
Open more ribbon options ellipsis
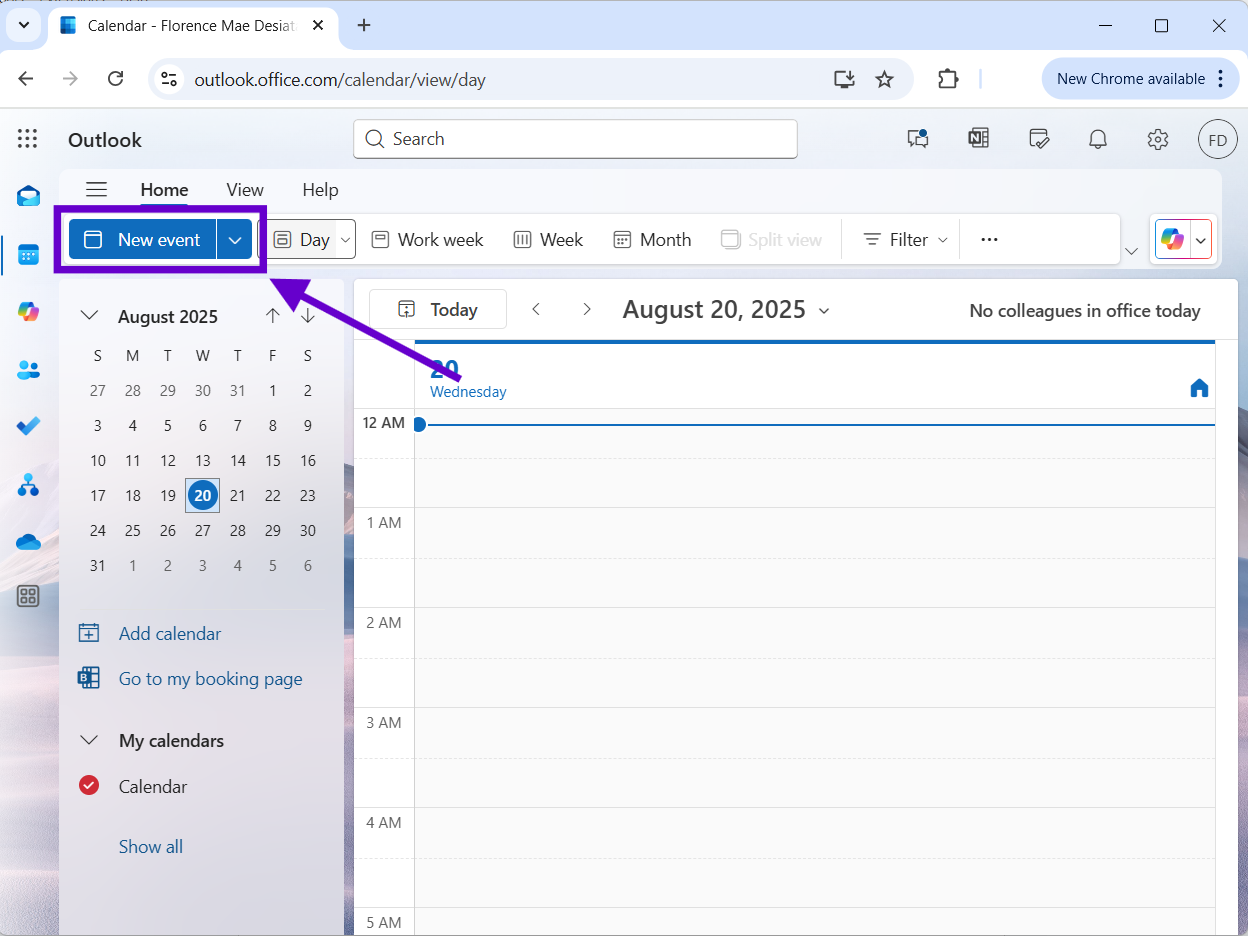989,240
